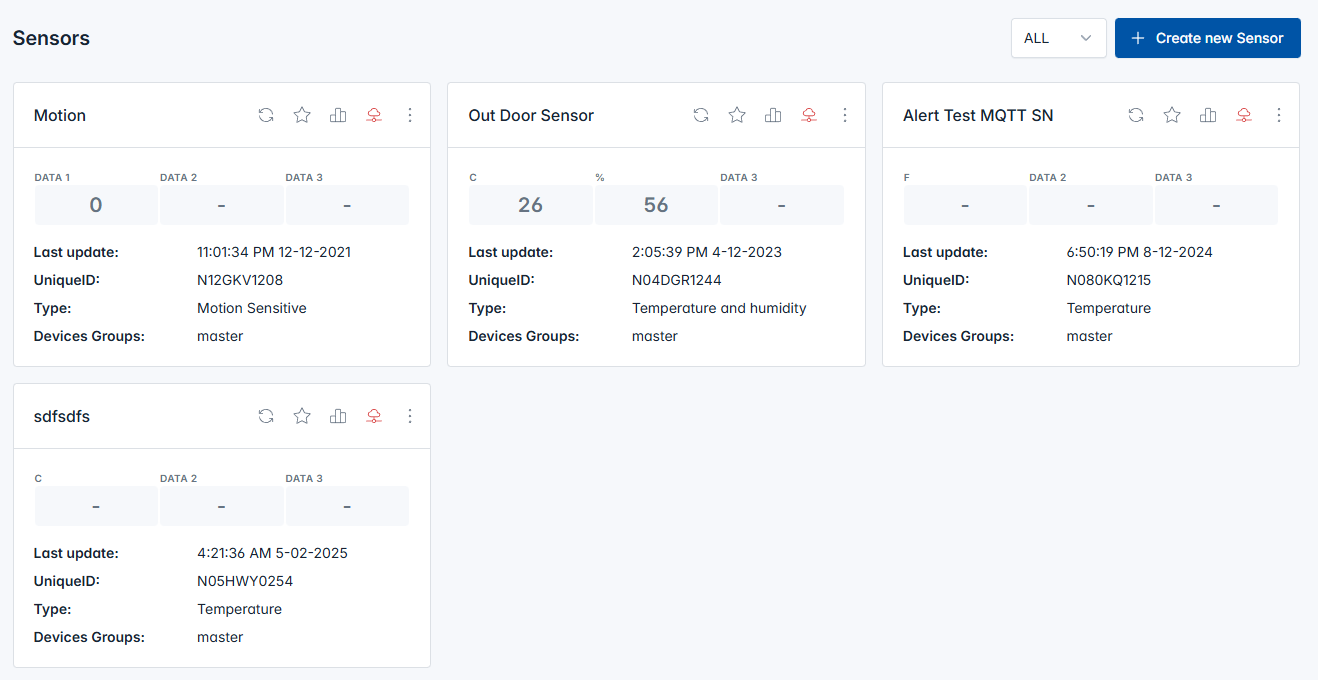Click red cloud icon on Alert Test MQTT SN

1244,115
